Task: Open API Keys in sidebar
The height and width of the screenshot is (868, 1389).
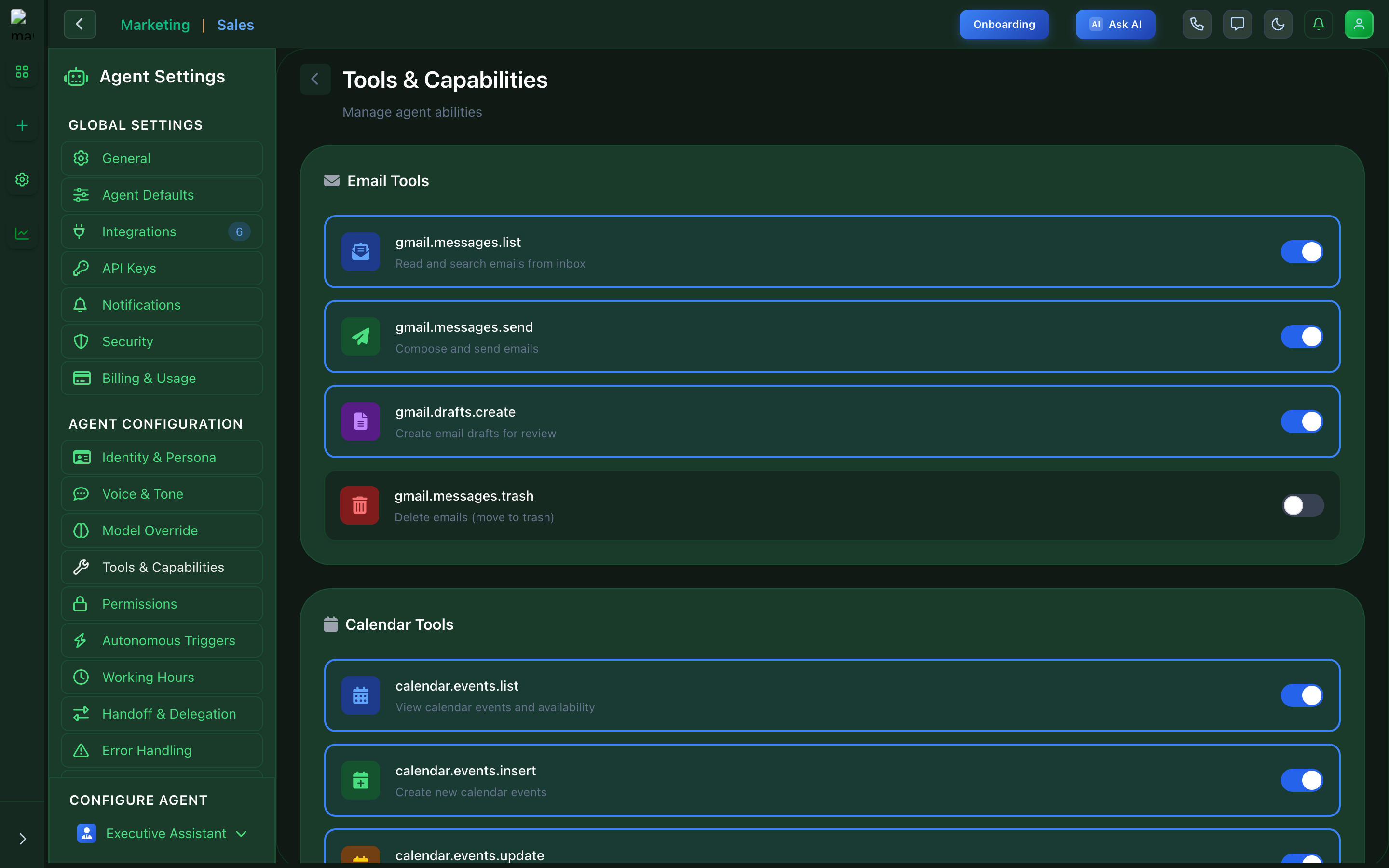Action: 162,268
